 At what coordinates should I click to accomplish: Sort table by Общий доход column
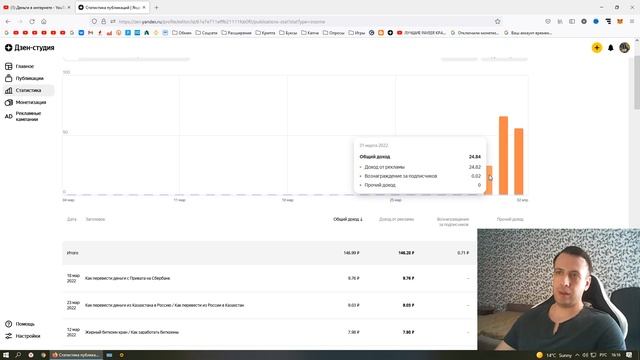tap(348, 219)
